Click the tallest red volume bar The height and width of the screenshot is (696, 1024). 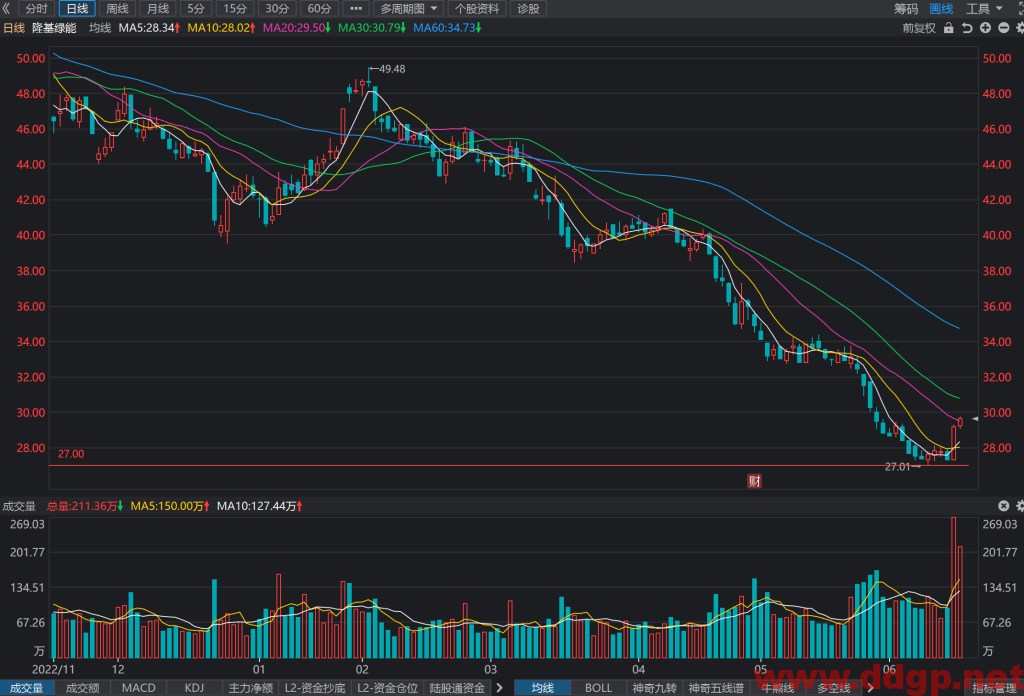pos(953,588)
